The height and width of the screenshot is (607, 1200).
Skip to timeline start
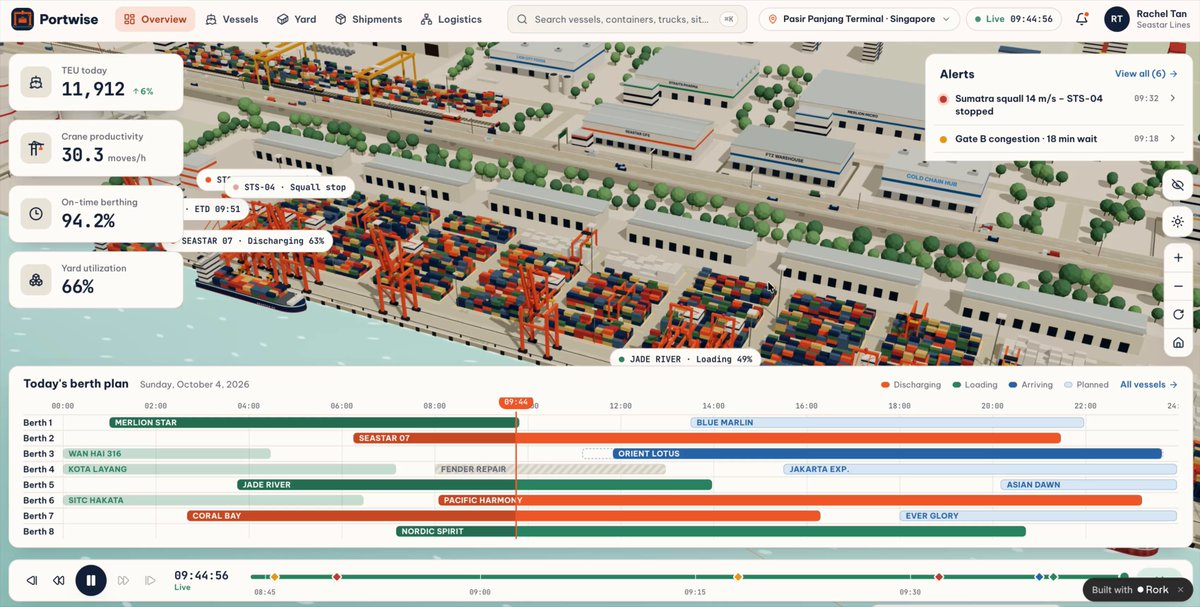pos(32,580)
